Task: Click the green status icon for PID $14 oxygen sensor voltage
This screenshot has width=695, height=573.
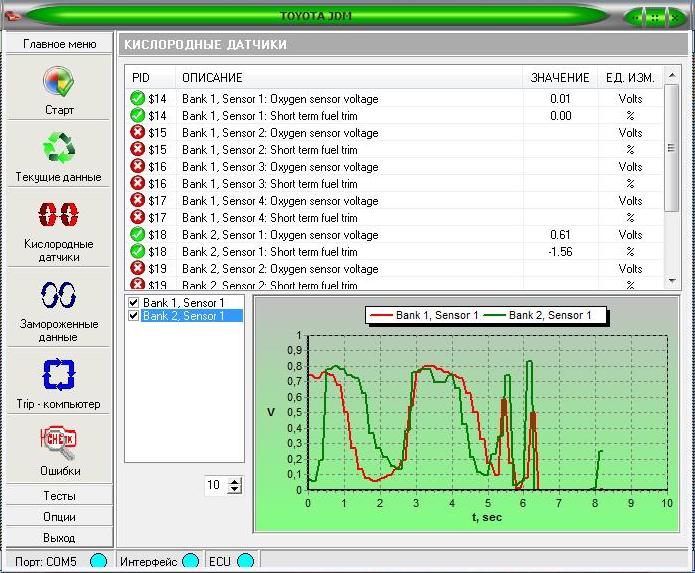Action: pyautogui.click(x=137, y=99)
